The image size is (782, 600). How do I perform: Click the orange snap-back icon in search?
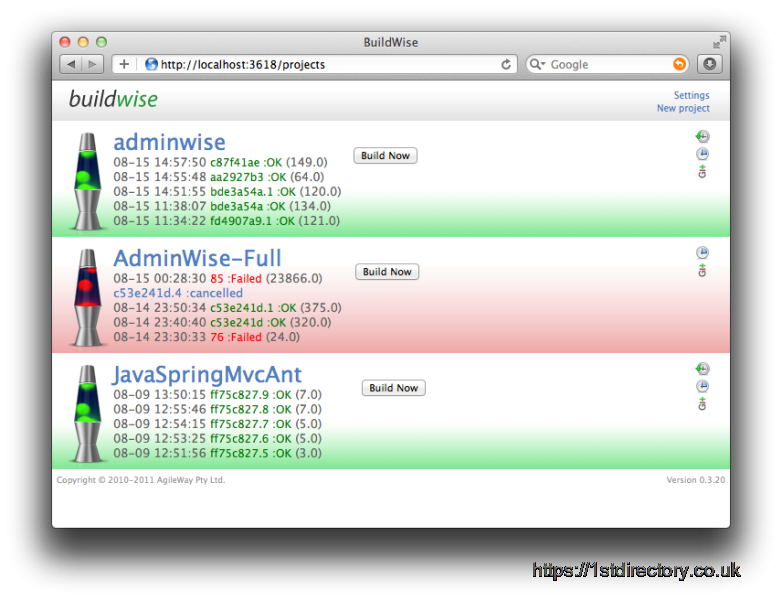click(x=679, y=64)
